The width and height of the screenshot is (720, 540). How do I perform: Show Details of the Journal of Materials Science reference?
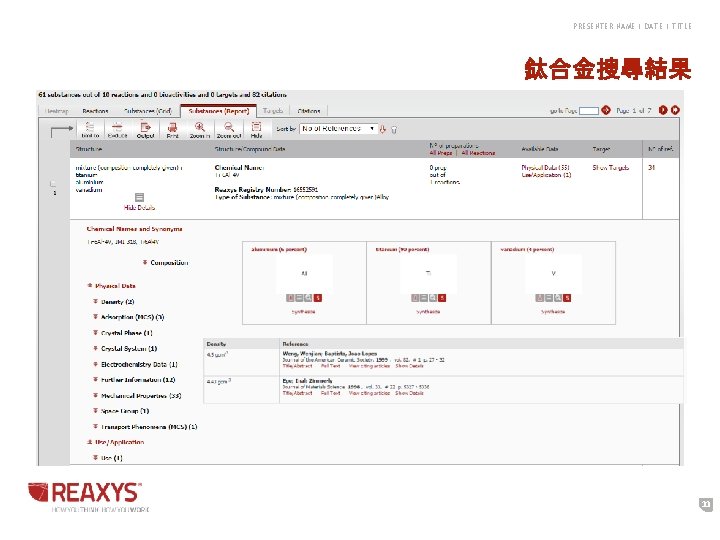[x=409, y=393]
